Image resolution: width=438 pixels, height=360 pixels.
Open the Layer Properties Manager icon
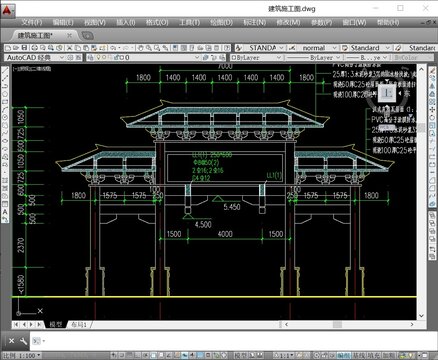pyautogui.click(x=91, y=57)
